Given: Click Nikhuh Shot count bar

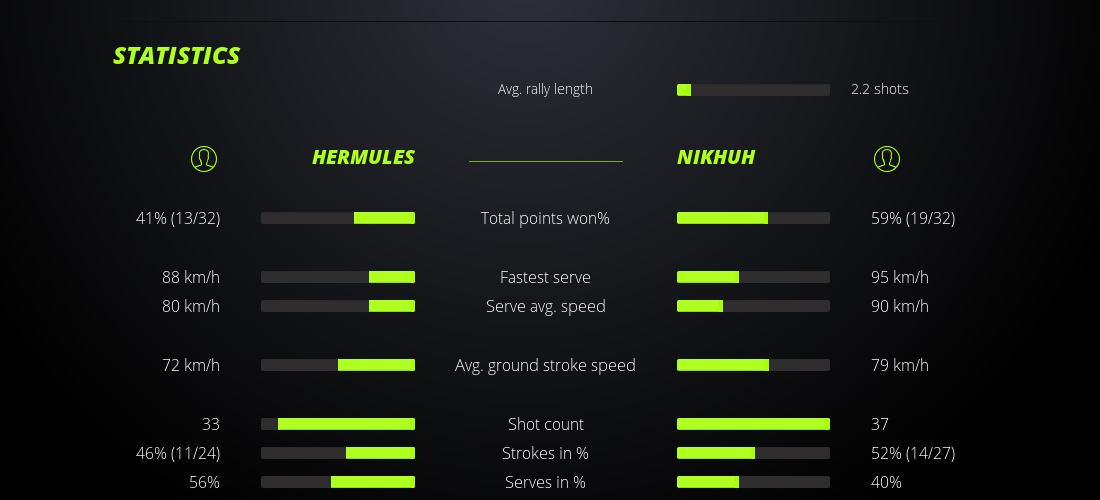Looking at the screenshot, I should click(753, 424).
